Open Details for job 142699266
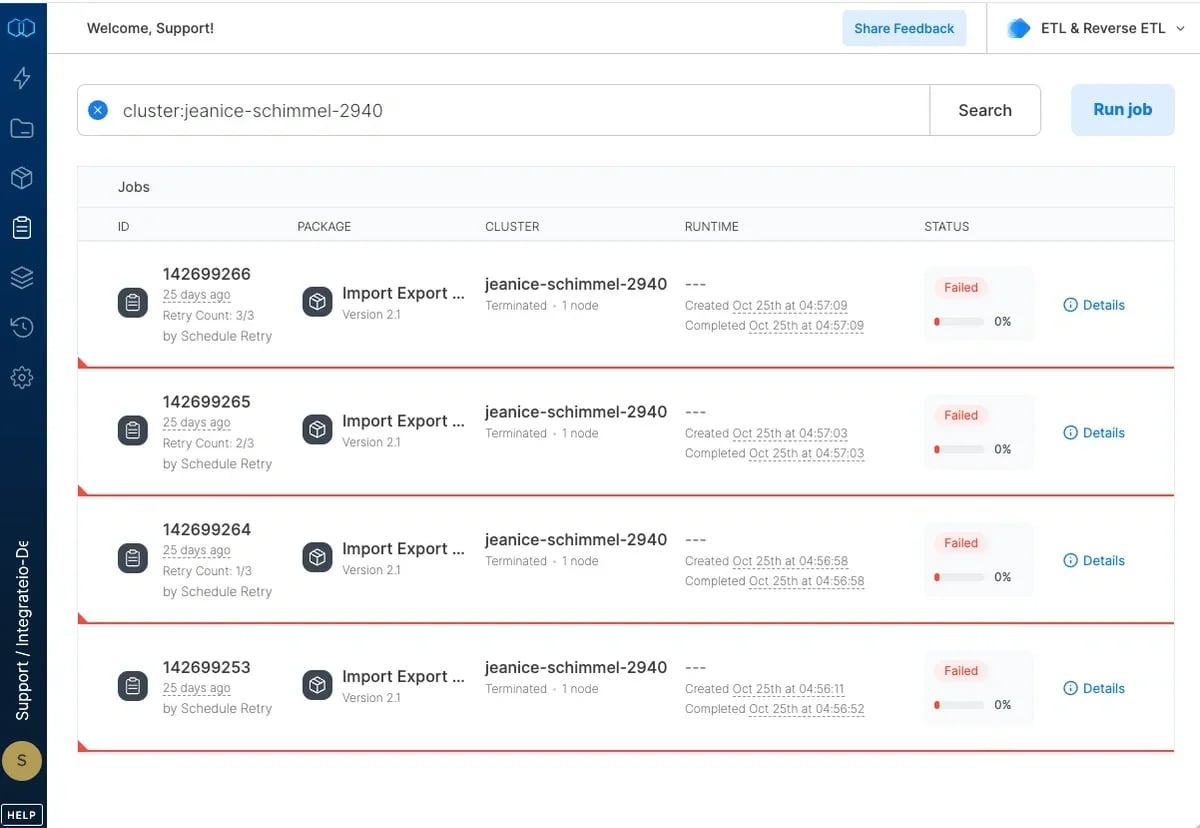 [1094, 305]
